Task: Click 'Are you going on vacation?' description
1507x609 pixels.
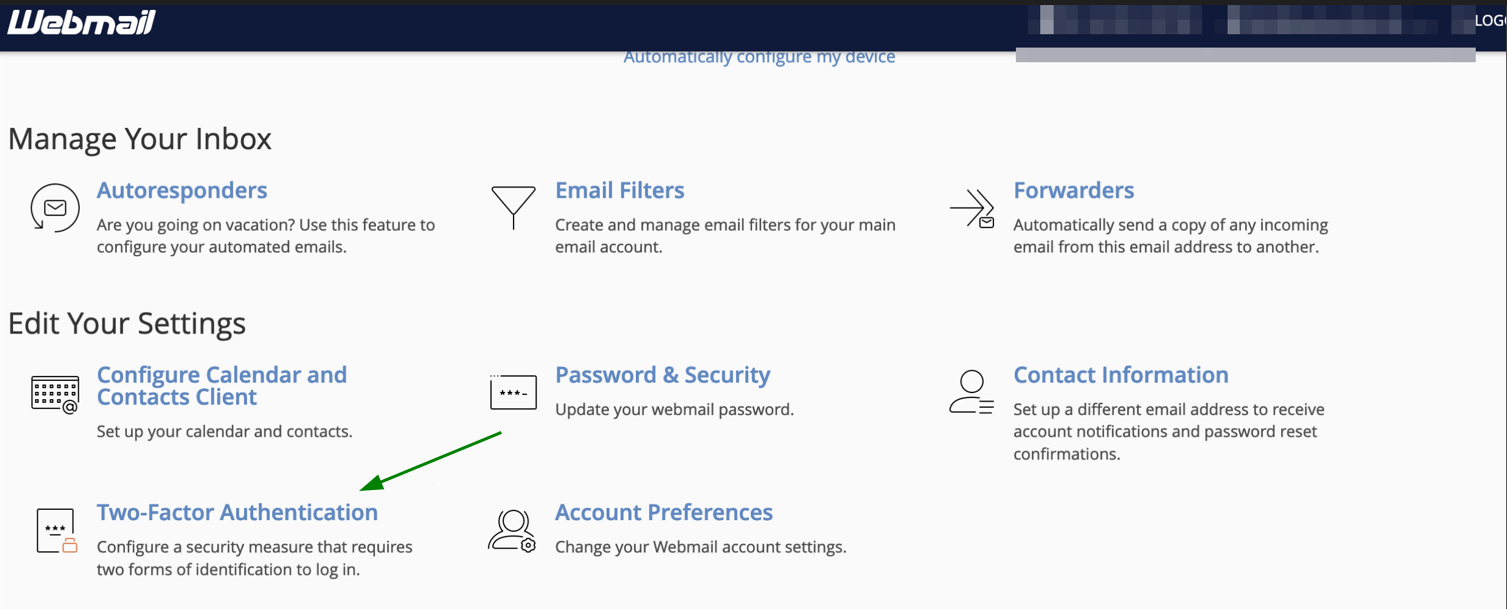Action: point(266,236)
